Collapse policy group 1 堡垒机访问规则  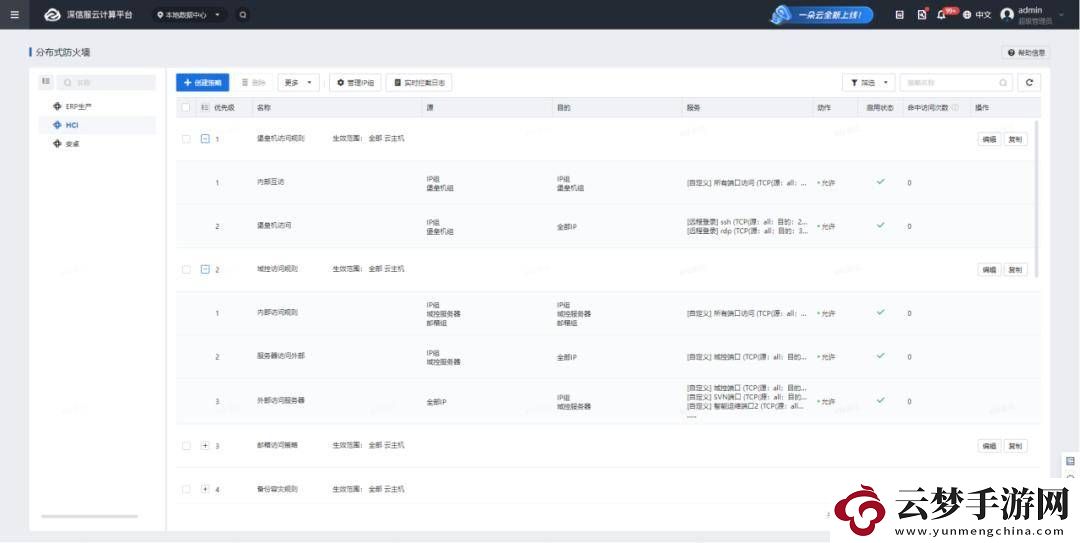click(x=205, y=139)
